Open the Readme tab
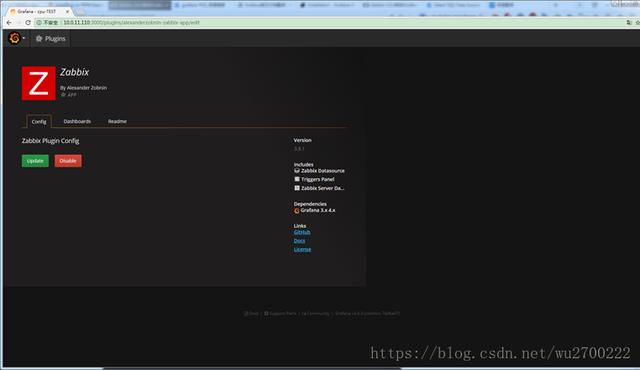The width and height of the screenshot is (640, 370). click(x=117, y=121)
